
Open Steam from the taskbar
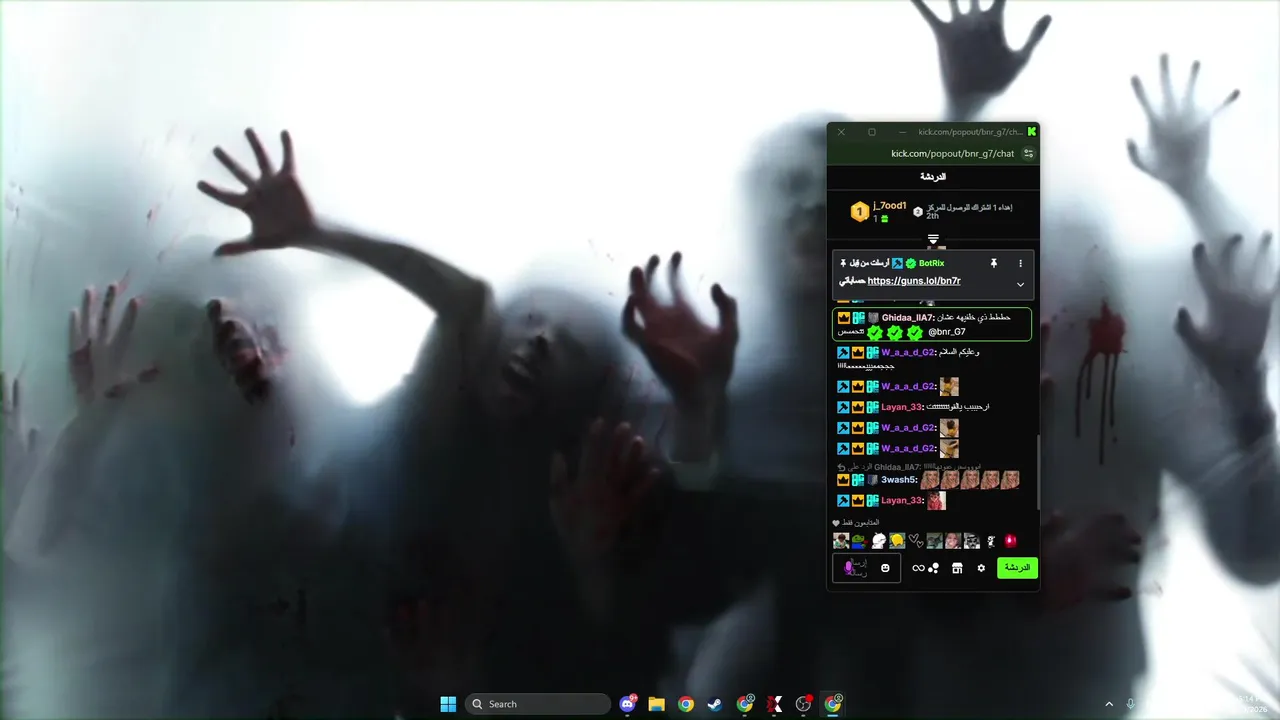point(715,704)
